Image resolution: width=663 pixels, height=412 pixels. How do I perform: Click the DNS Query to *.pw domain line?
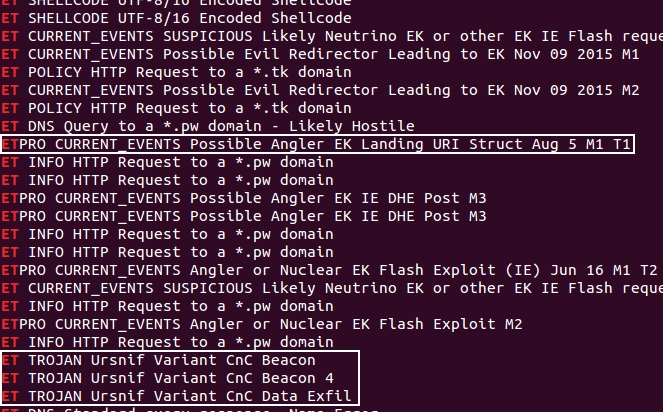(x=208, y=126)
